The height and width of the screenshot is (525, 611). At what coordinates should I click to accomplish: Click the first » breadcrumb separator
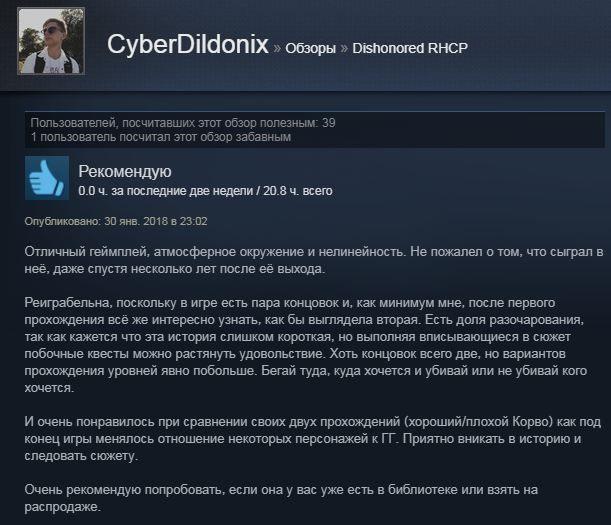pyautogui.click(x=277, y=48)
